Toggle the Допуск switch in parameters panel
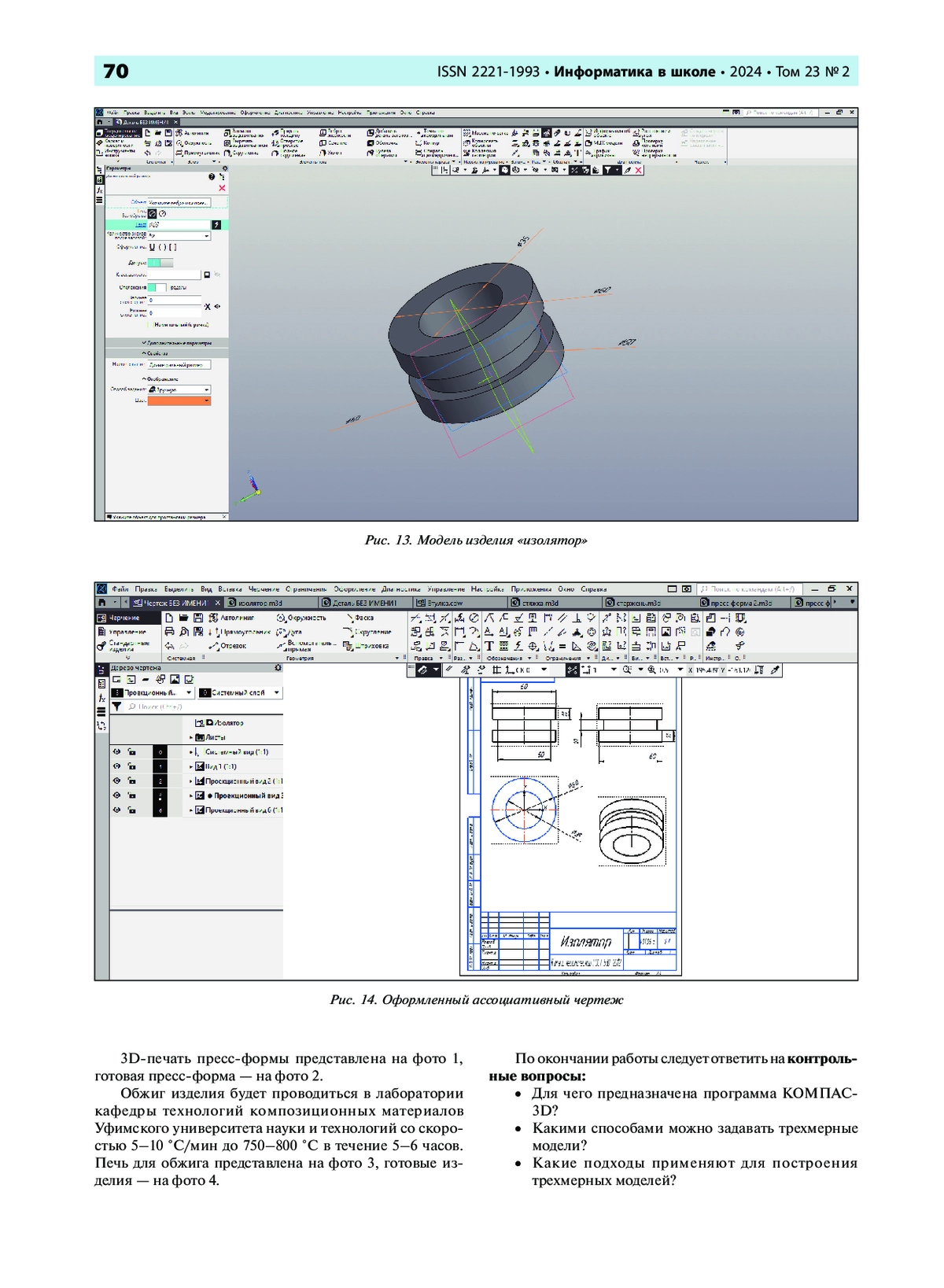944x1288 pixels. coord(160,263)
